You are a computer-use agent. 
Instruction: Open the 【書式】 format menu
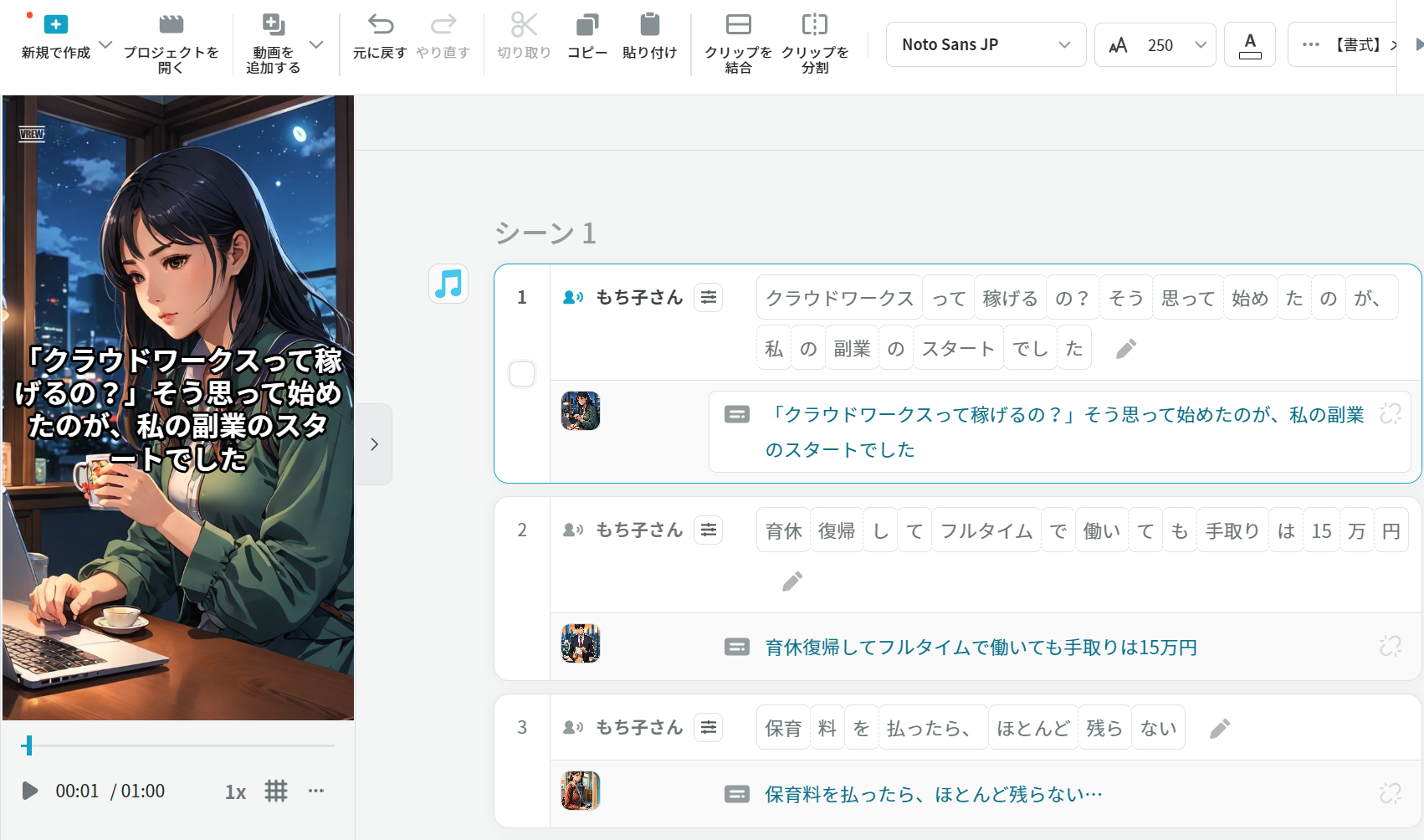tap(1355, 45)
